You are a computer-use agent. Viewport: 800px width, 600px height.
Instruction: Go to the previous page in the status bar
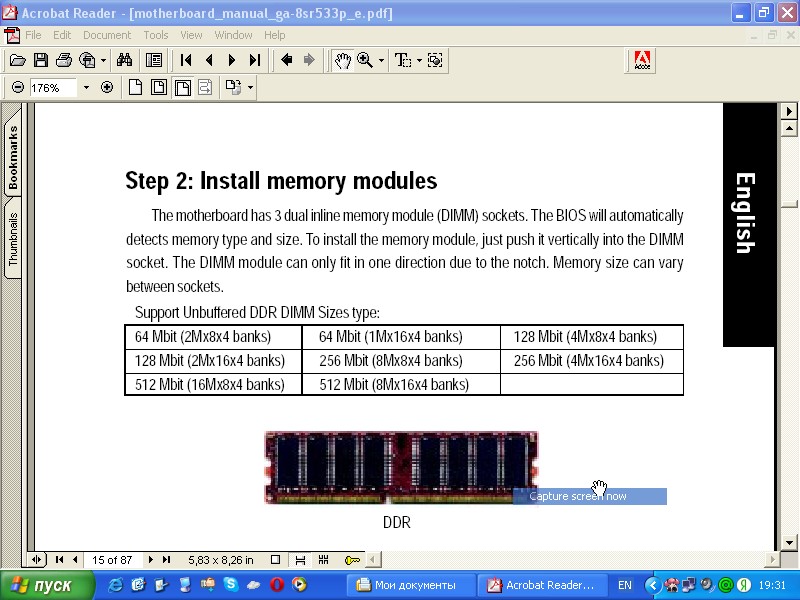(75, 560)
